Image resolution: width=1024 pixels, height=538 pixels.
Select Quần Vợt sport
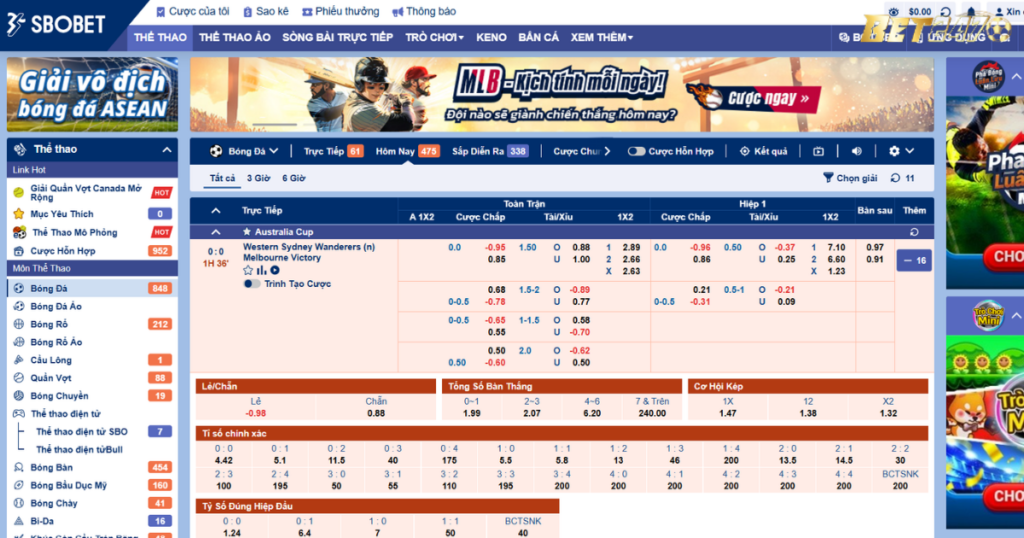point(92,377)
